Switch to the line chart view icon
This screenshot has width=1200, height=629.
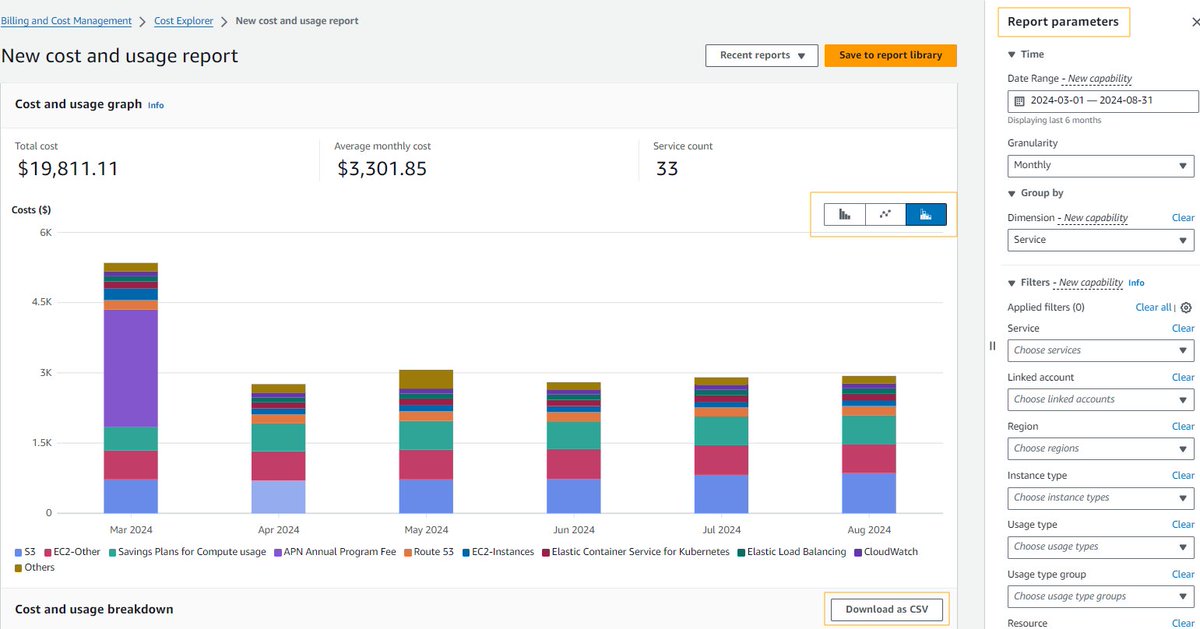(x=884, y=213)
